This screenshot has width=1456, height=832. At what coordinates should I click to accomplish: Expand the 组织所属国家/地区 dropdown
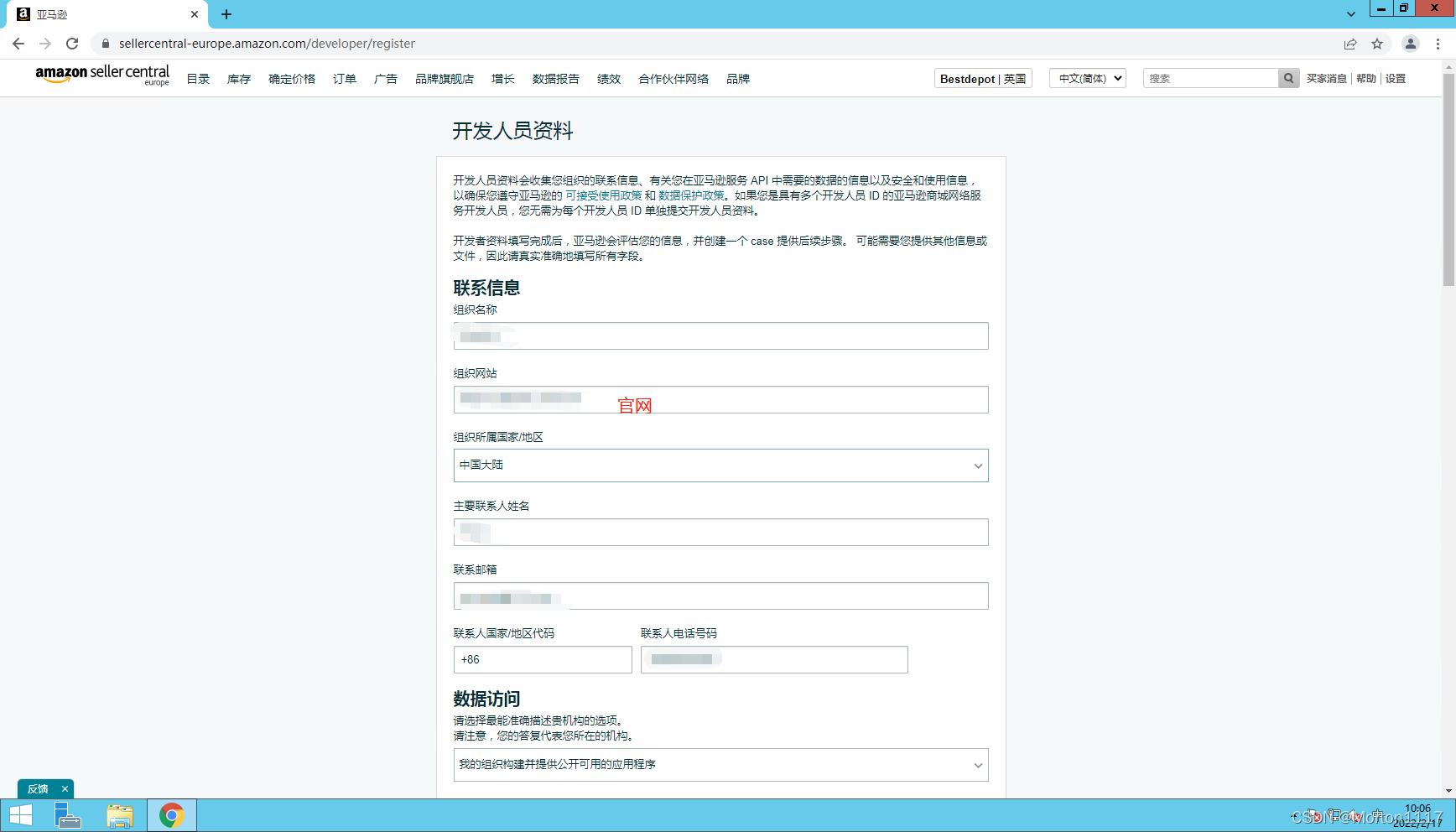tap(721, 465)
